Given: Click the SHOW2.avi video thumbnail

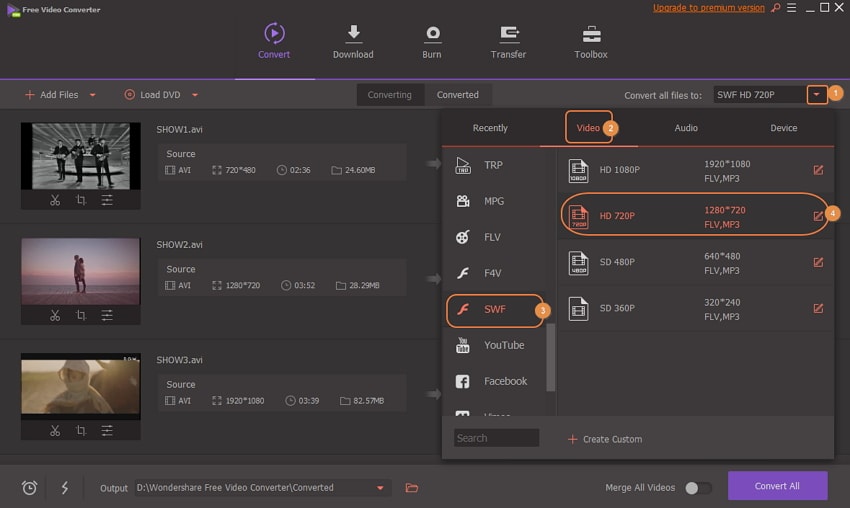Looking at the screenshot, I should 81,272.
